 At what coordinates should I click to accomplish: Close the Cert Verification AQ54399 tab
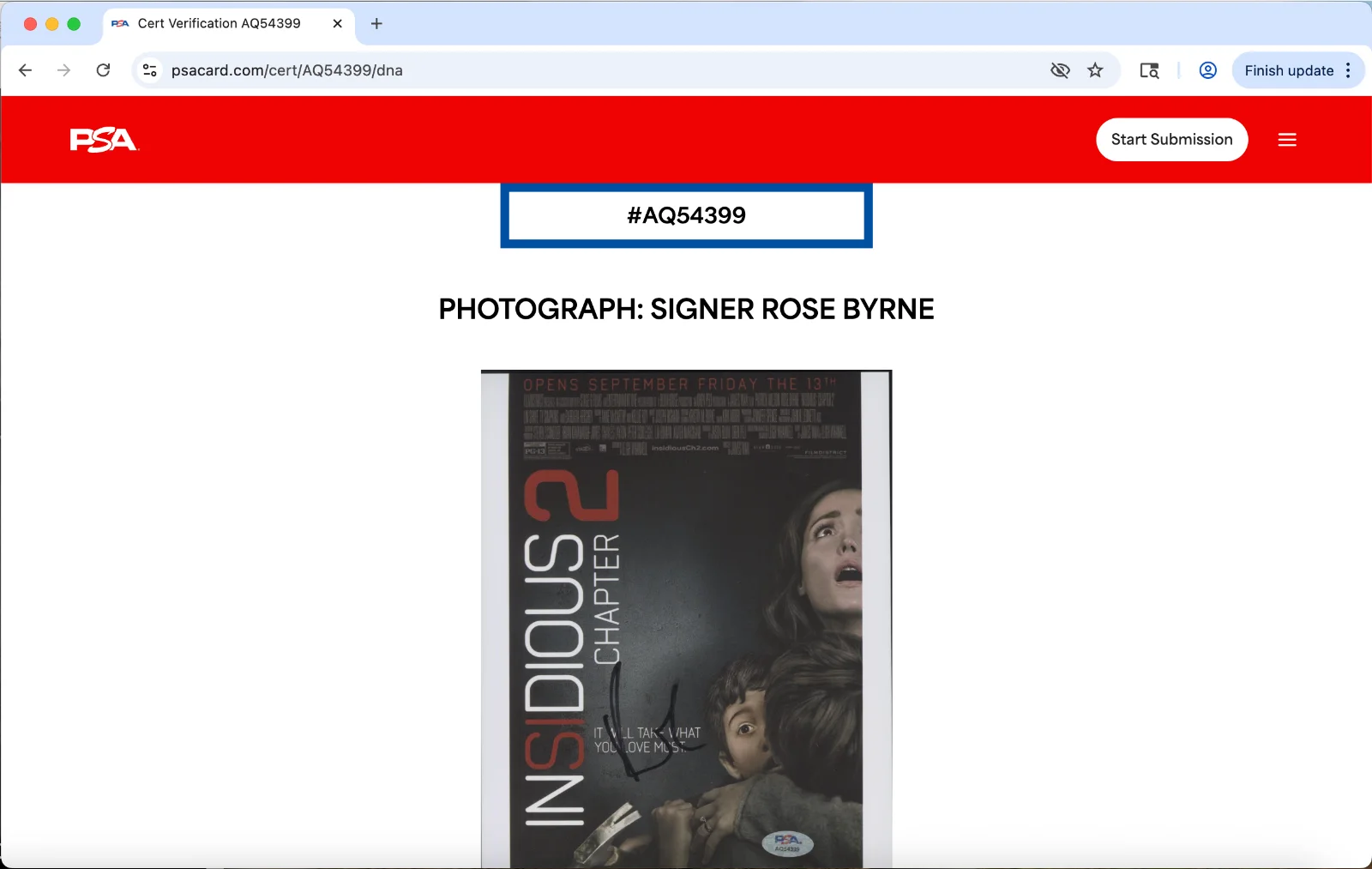(x=338, y=24)
